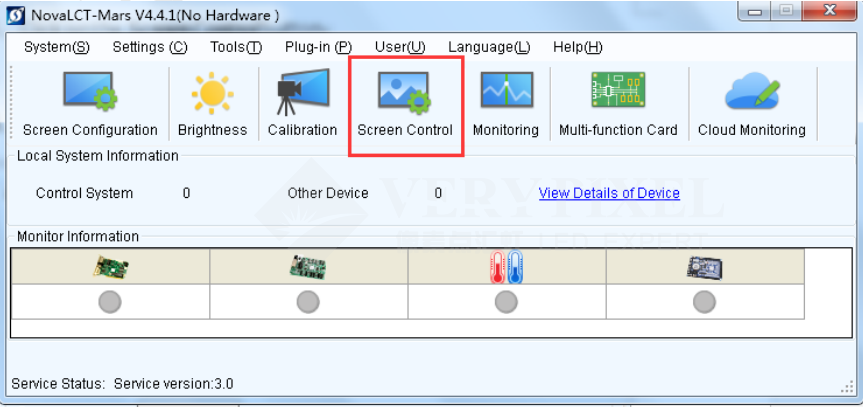The height and width of the screenshot is (407, 863).
Task: Click the Local System Information heading
Action: pos(97,156)
